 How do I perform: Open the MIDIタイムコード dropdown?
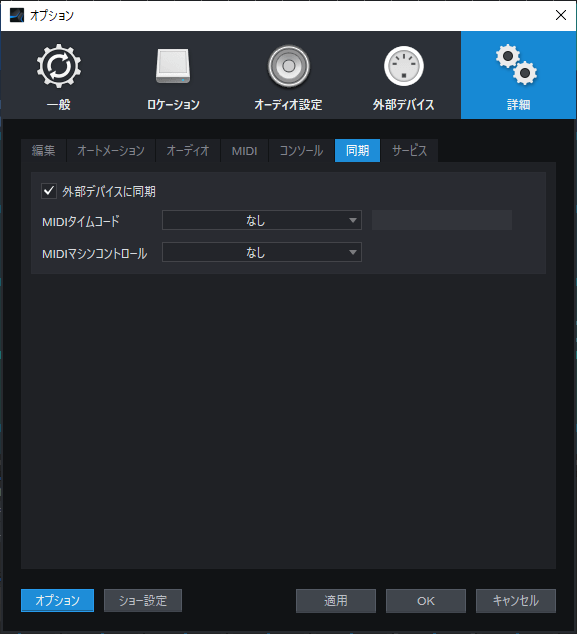click(262, 220)
